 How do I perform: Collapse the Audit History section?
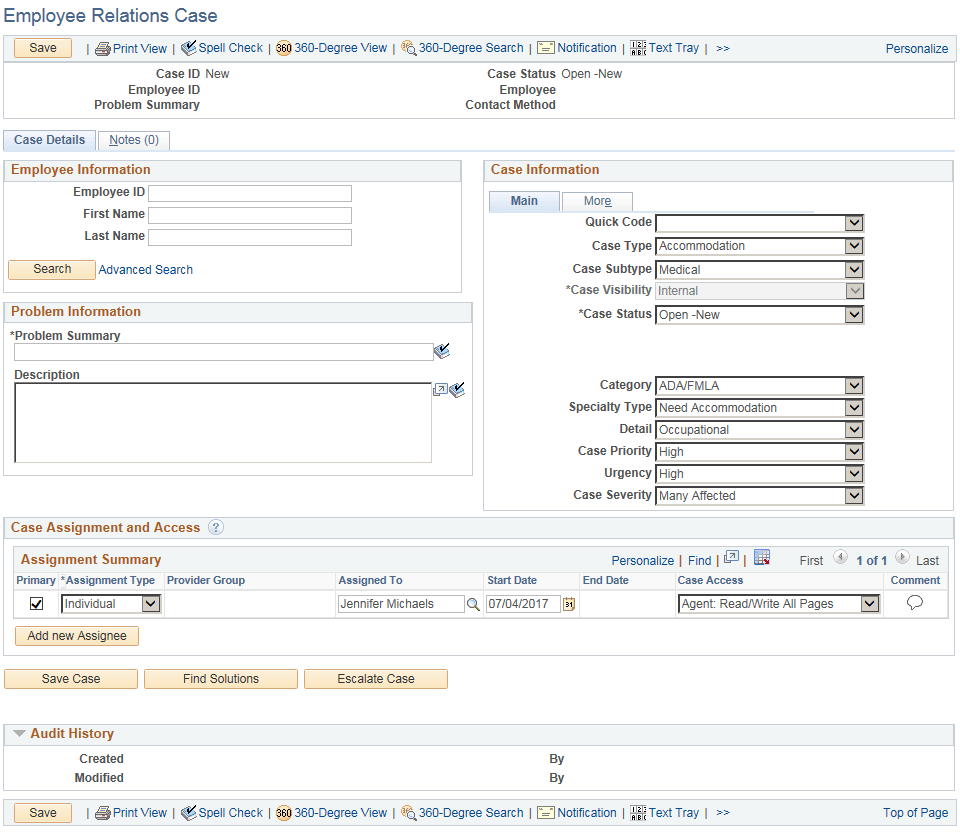[20, 733]
